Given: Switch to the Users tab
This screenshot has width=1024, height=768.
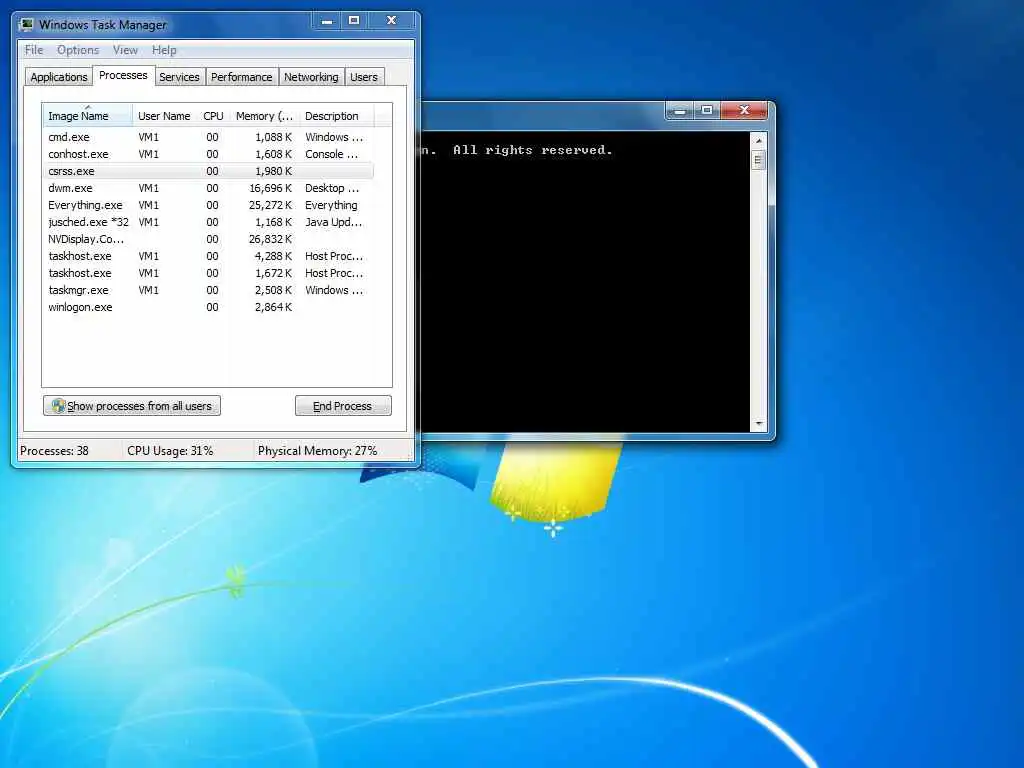Looking at the screenshot, I should click(x=363, y=77).
